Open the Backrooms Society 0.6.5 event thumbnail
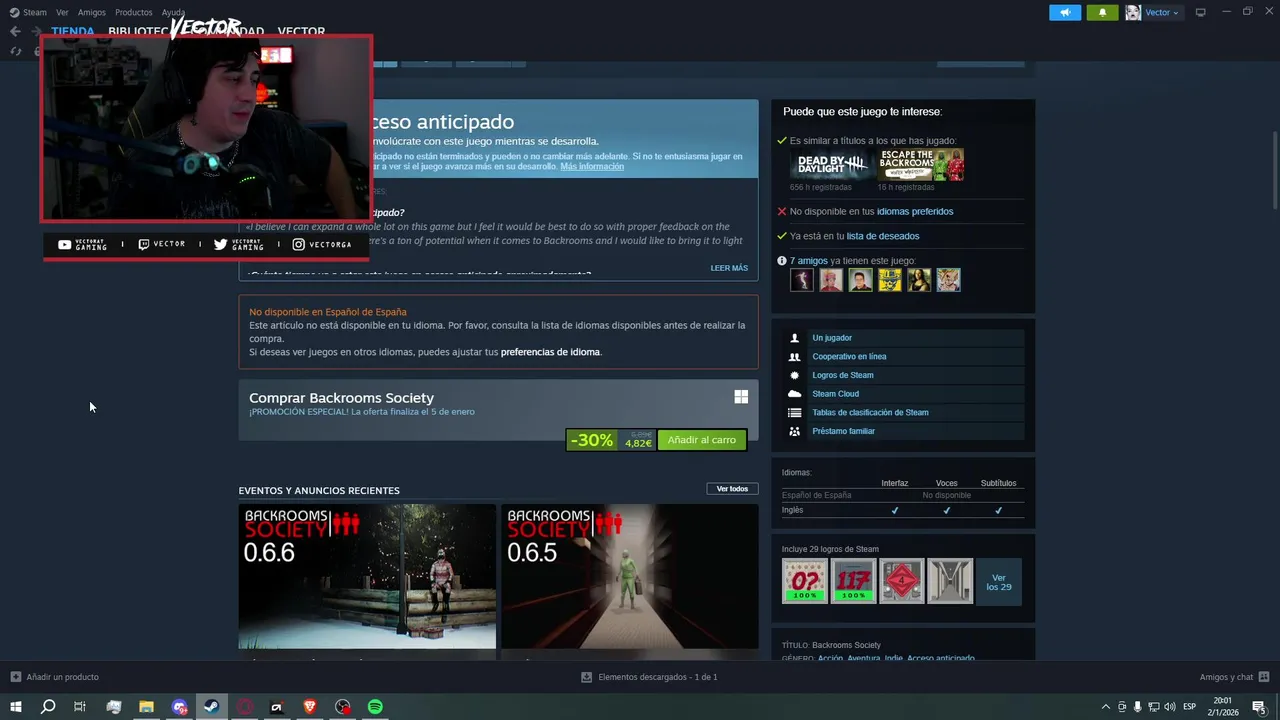This screenshot has width=1280, height=720. pos(630,576)
